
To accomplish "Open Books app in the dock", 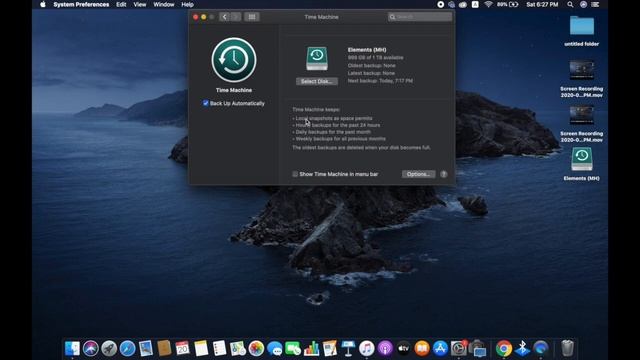I will pyautogui.click(x=422, y=349).
